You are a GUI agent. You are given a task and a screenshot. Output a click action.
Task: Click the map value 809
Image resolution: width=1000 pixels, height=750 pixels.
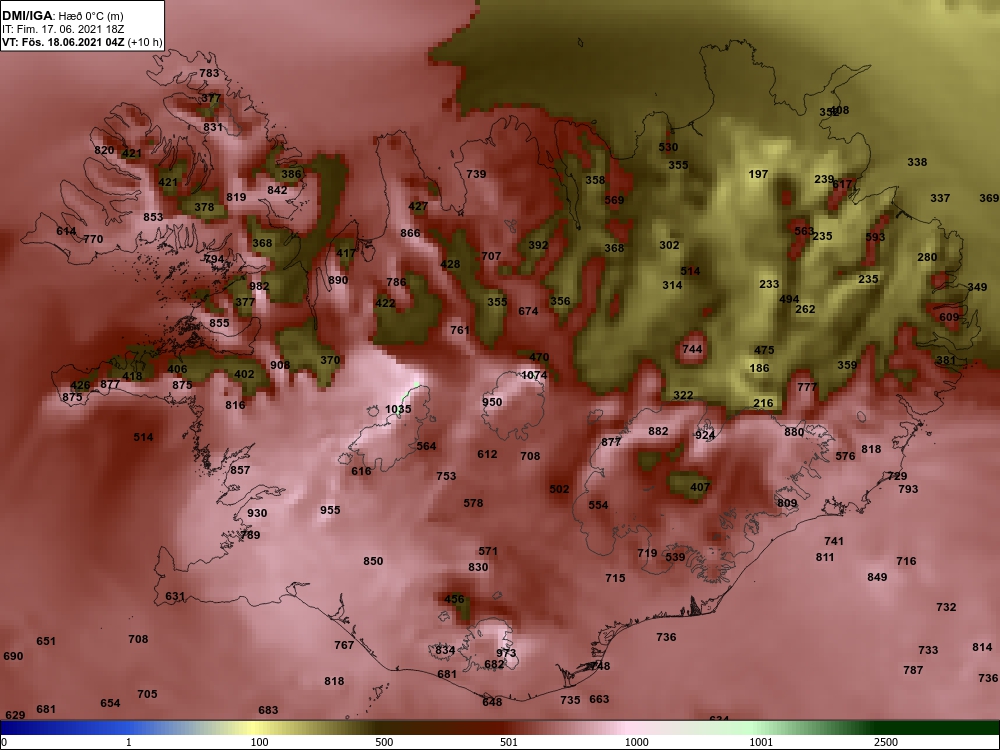click(787, 503)
